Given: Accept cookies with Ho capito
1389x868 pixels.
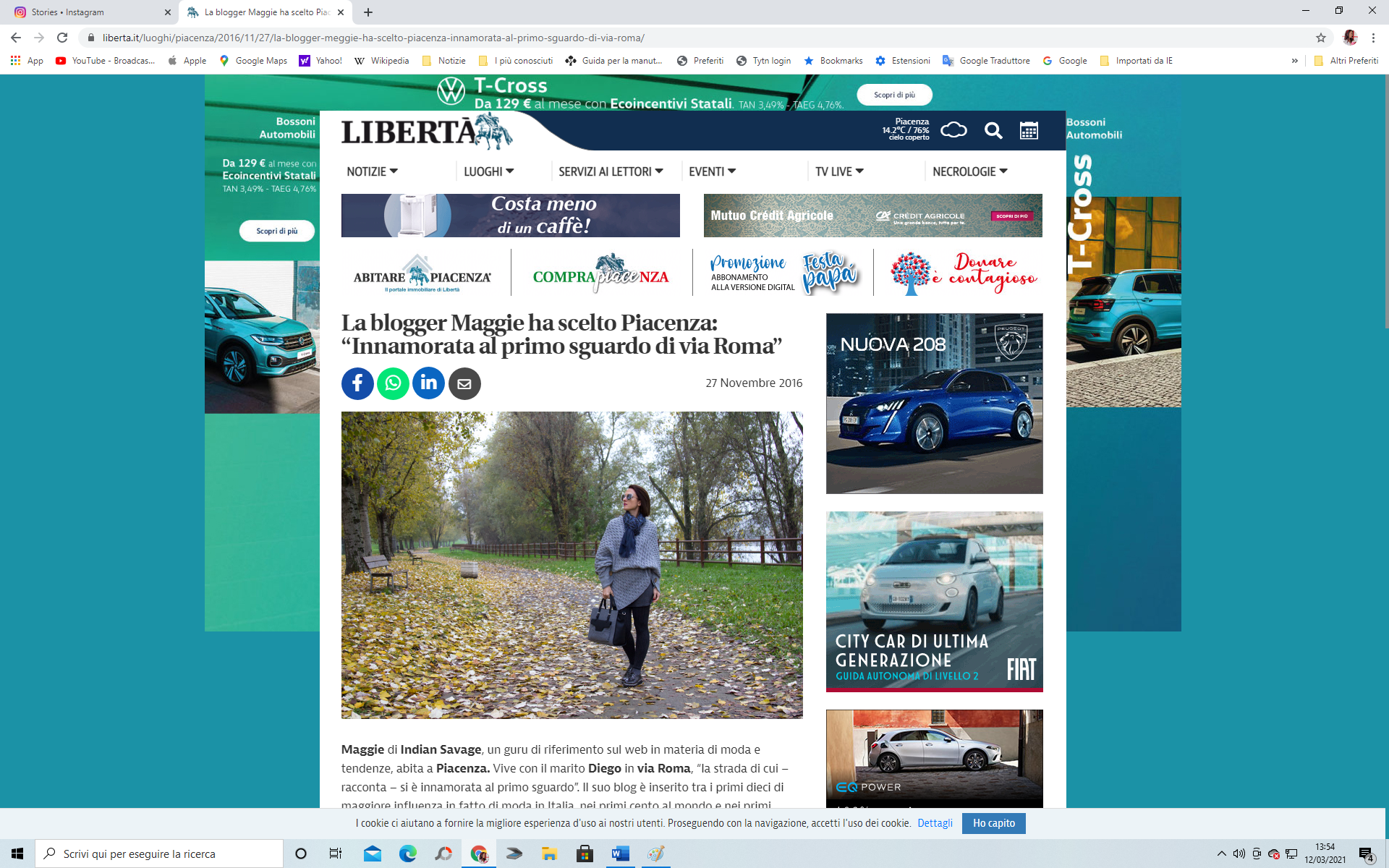Looking at the screenshot, I should [x=993, y=823].
